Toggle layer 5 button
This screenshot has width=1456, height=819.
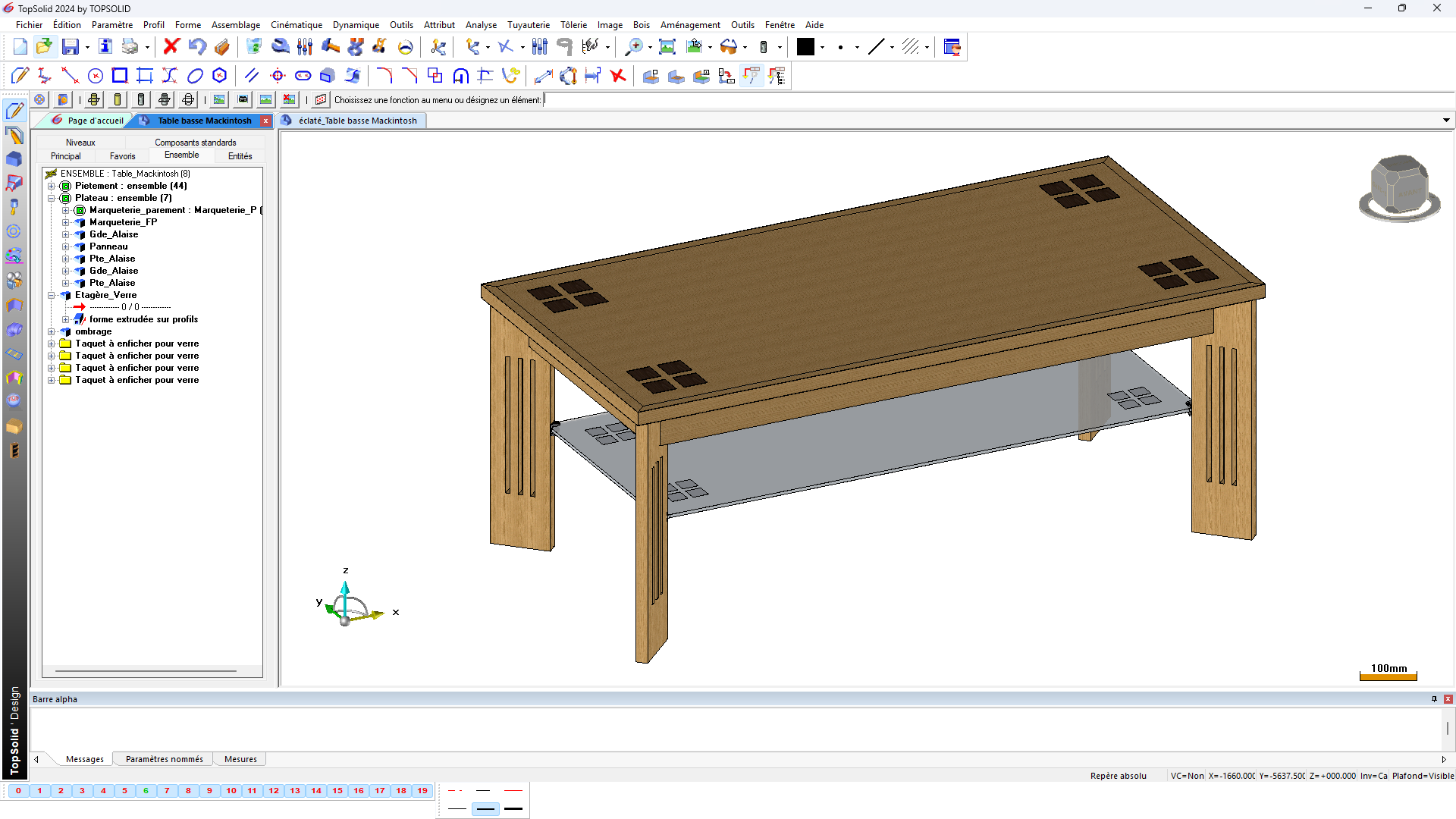click(125, 791)
